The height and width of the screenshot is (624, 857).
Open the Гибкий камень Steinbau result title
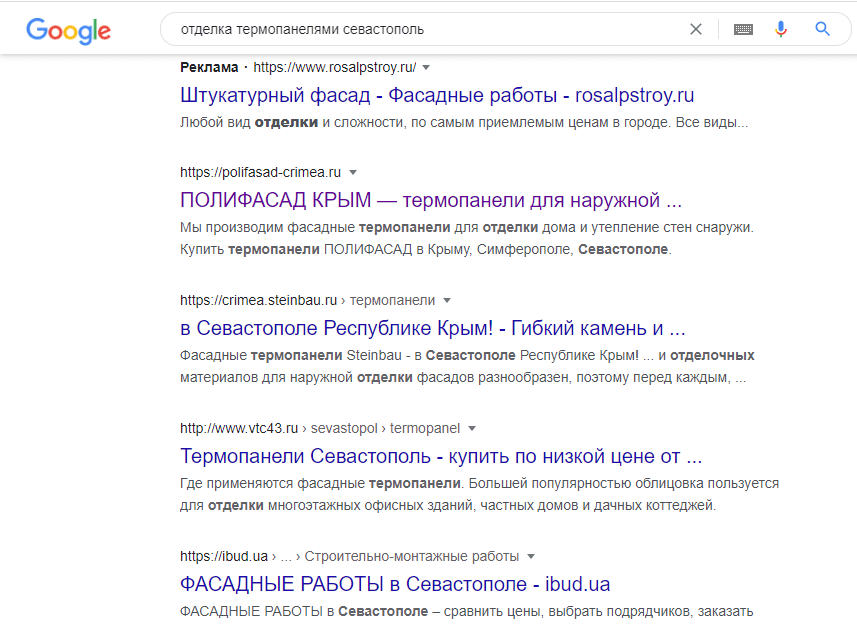(x=432, y=328)
